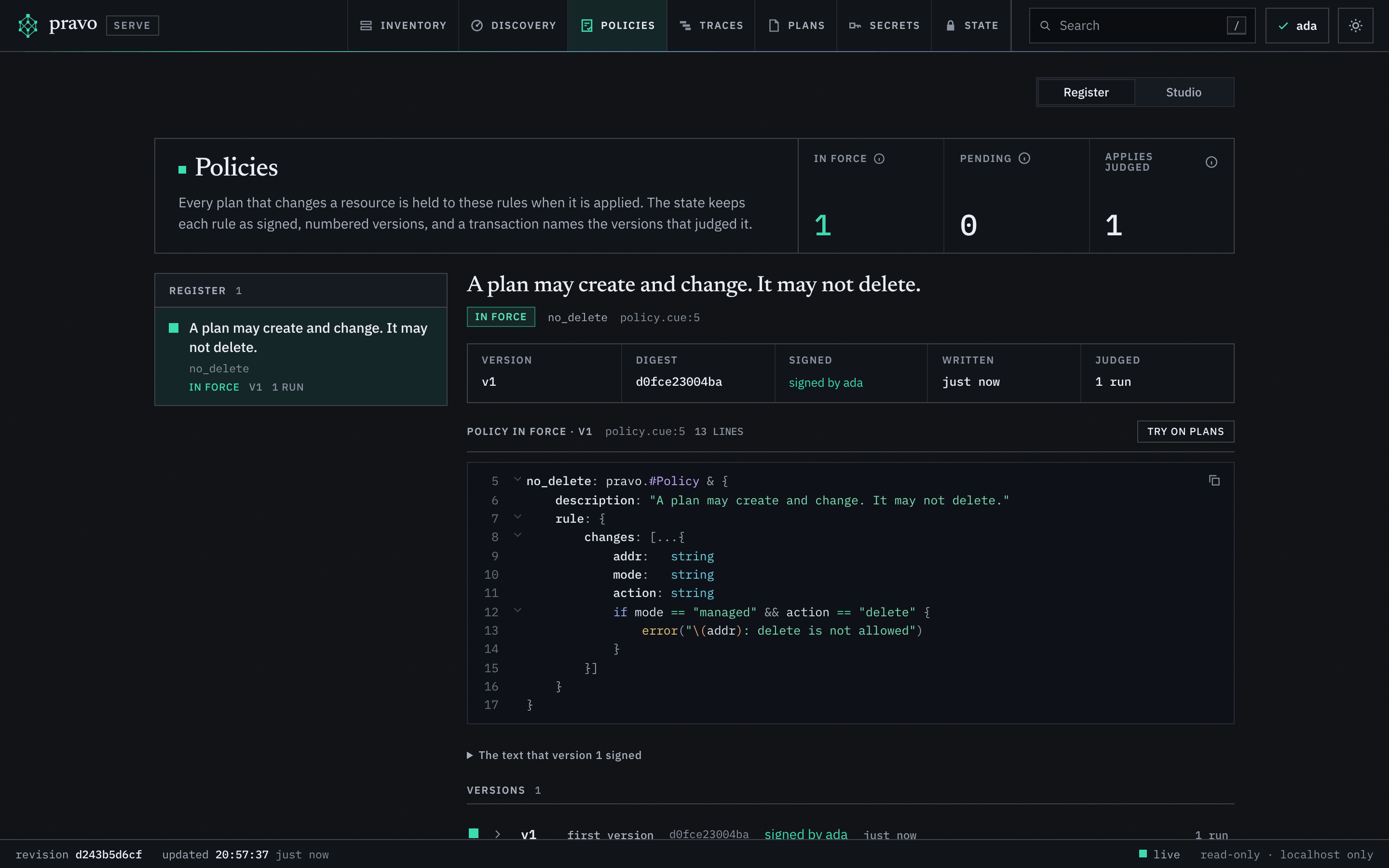Image resolution: width=1389 pixels, height=868 pixels.
Task: Click the search magnifier icon
Action: coord(1045,26)
